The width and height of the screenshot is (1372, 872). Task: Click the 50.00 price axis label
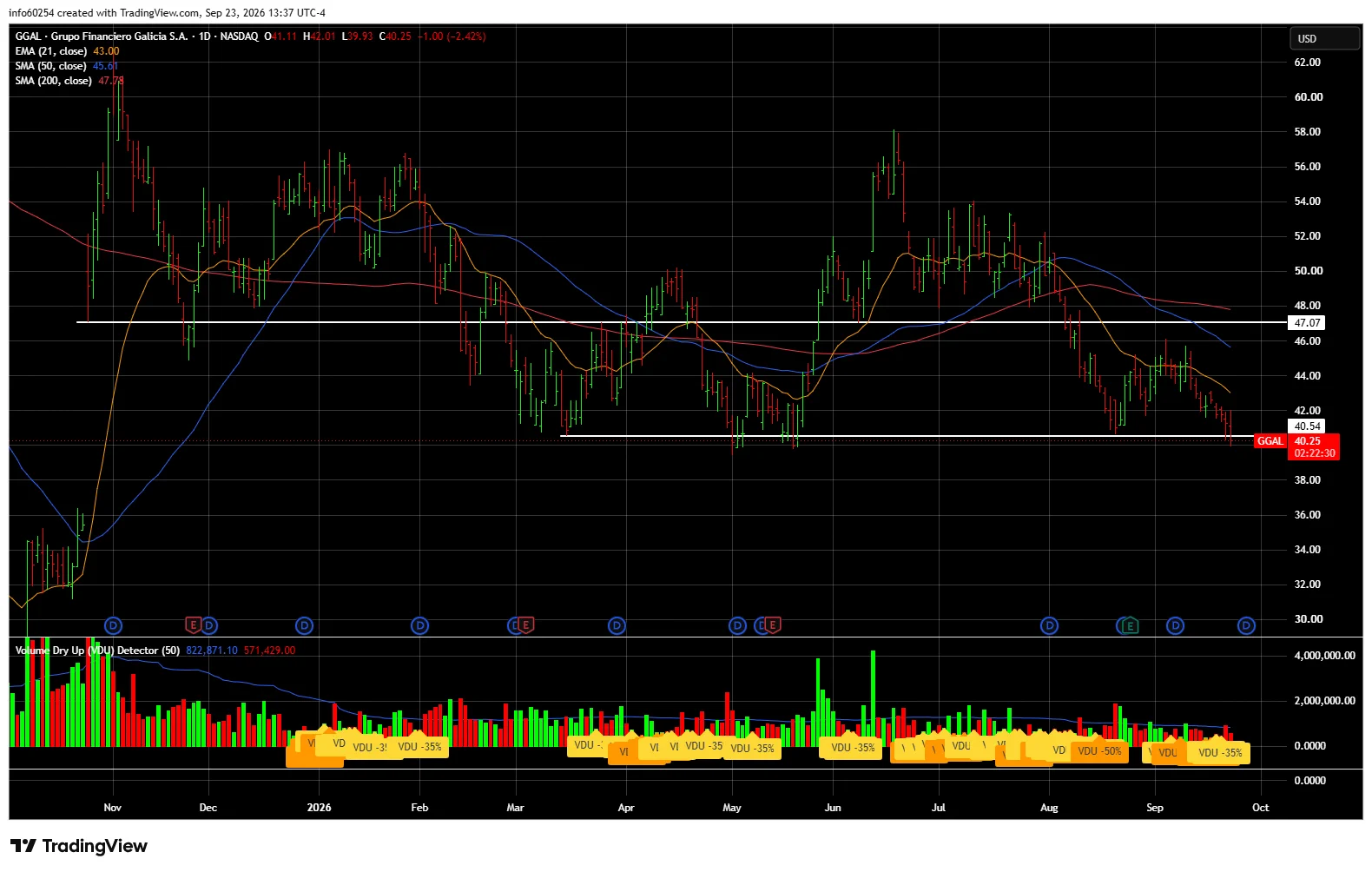pyautogui.click(x=1308, y=271)
